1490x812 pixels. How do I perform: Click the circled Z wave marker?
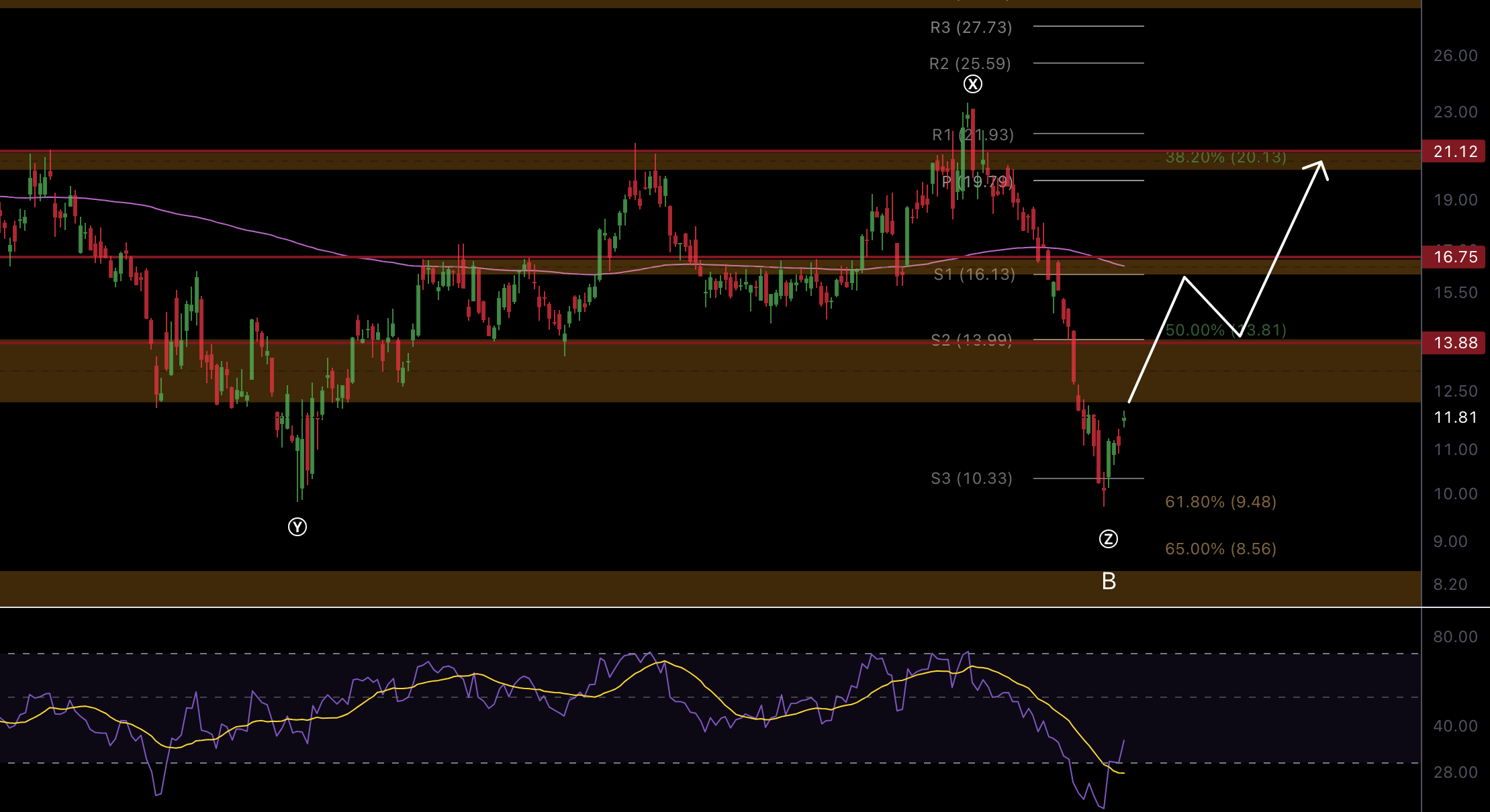pos(1108,539)
